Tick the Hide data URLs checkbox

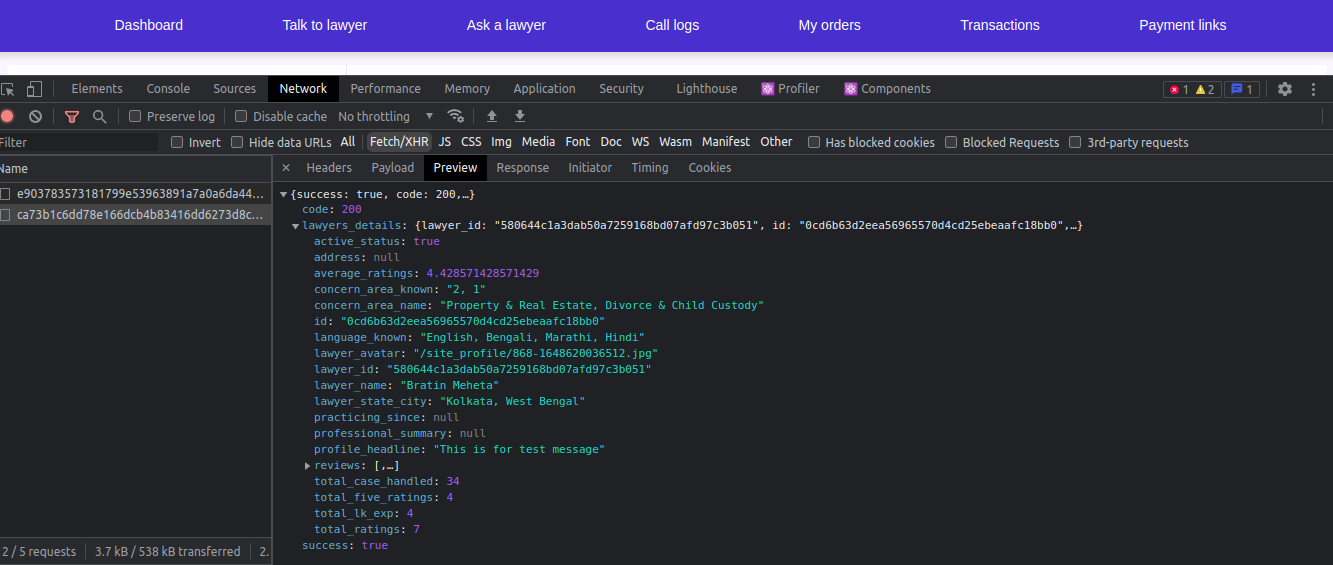(237, 142)
